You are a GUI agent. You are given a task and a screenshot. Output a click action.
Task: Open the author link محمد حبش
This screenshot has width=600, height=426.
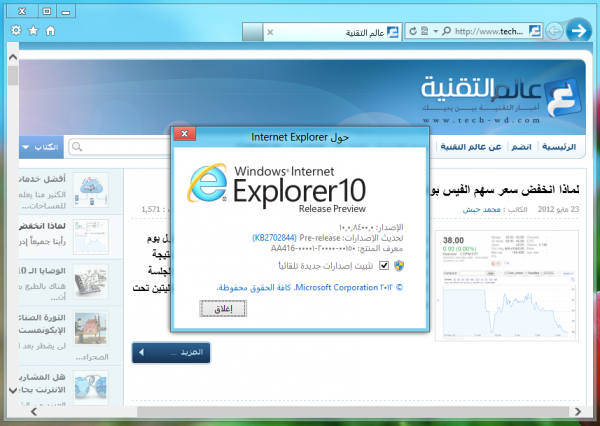pos(481,209)
